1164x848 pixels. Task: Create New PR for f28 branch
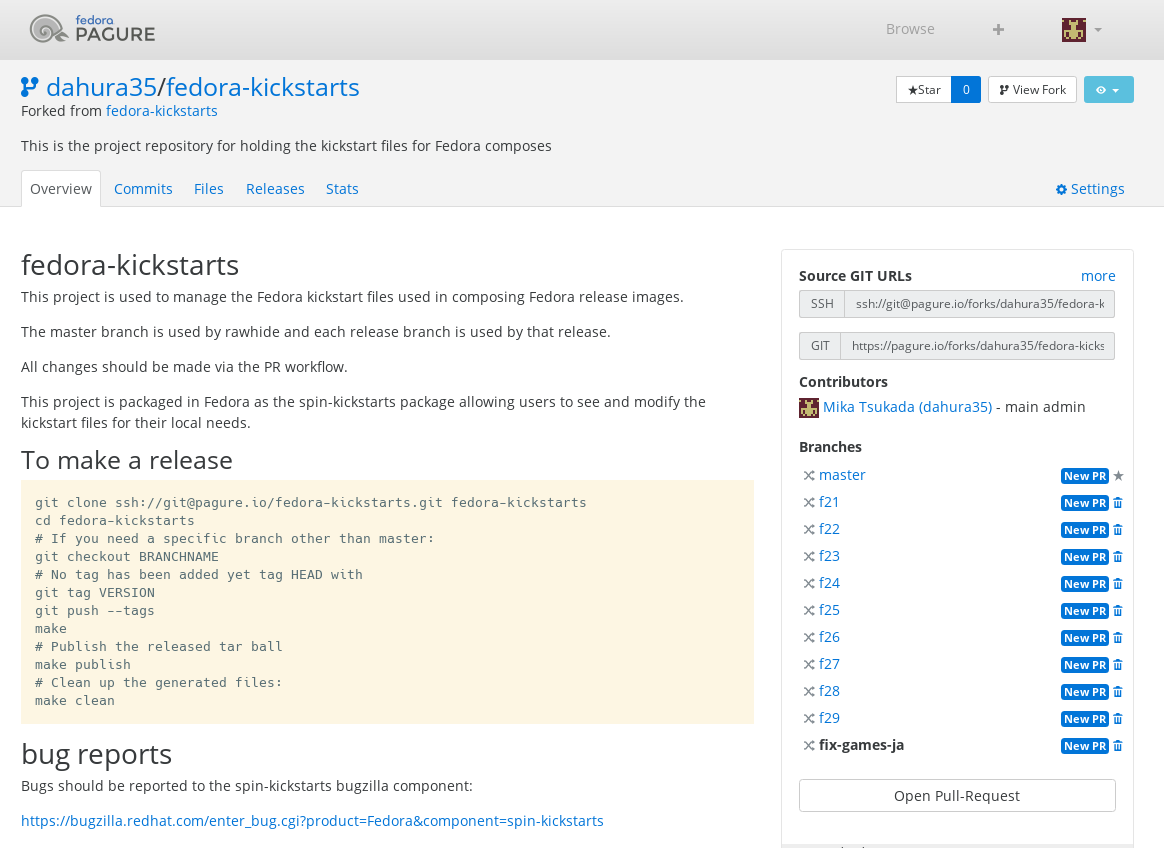[x=1084, y=692]
